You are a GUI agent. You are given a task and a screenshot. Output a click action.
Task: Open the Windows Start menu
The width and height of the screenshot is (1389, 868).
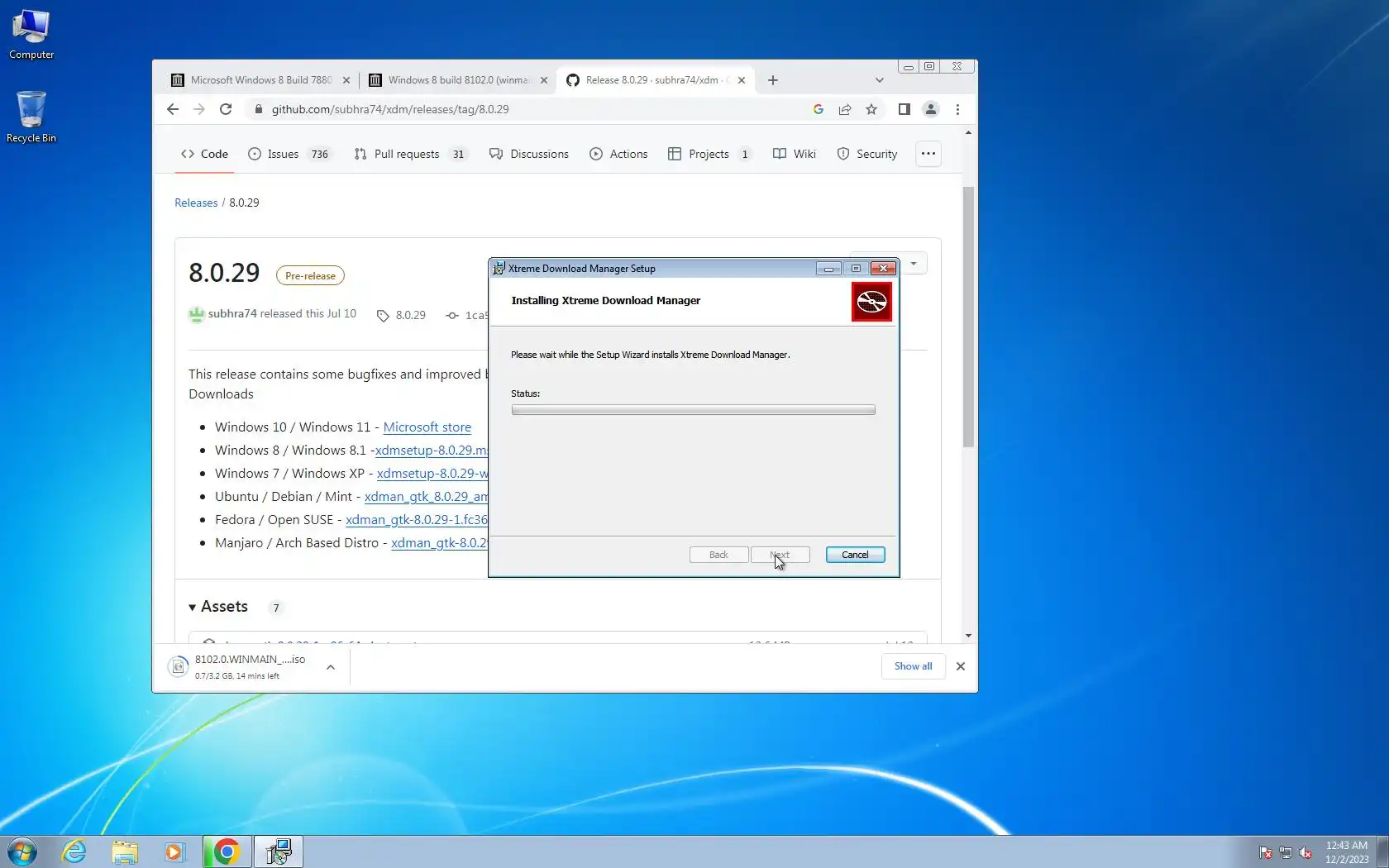click(x=22, y=851)
